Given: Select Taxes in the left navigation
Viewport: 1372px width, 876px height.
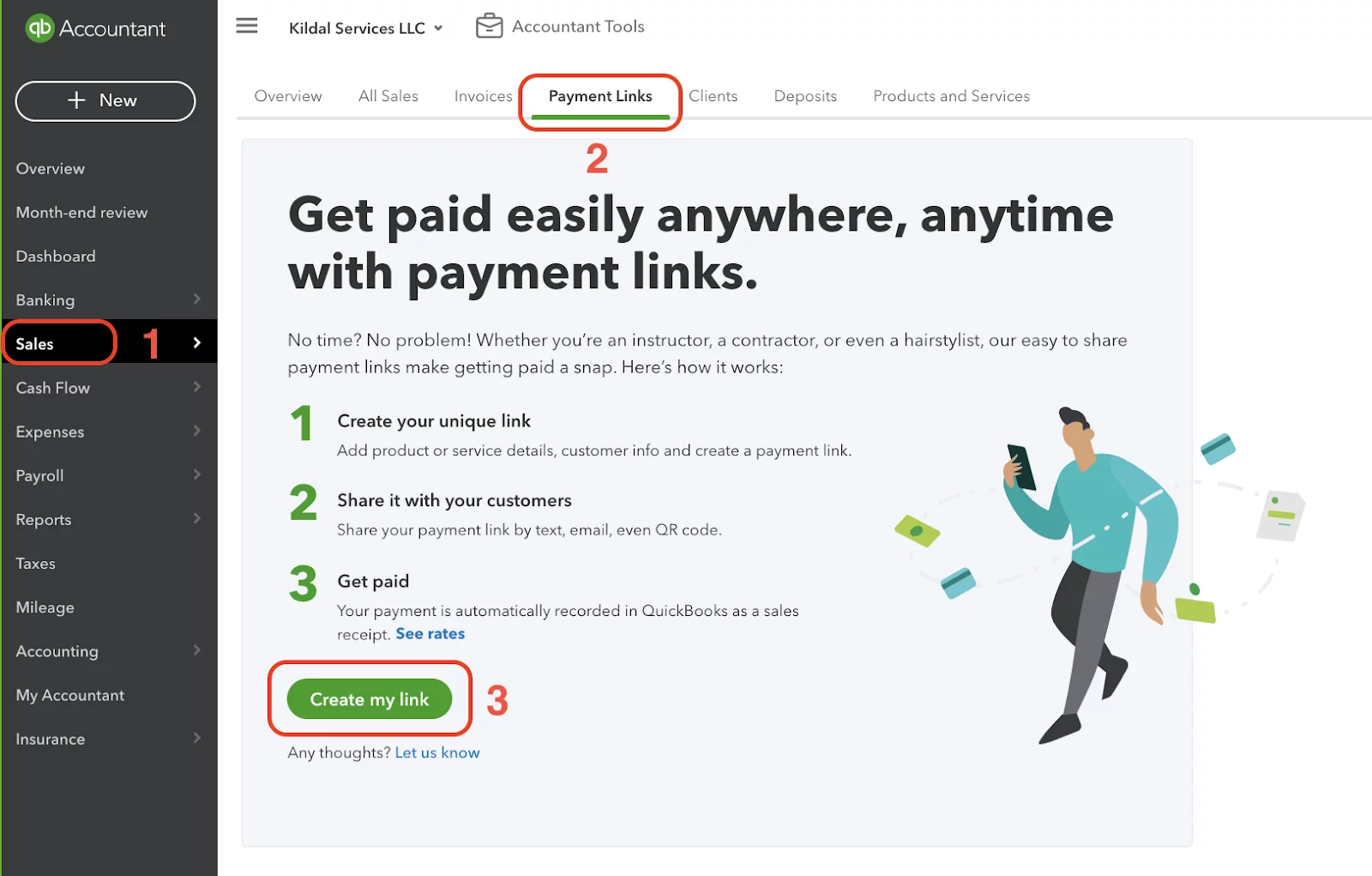Looking at the screenshot, I should (35, 564).
